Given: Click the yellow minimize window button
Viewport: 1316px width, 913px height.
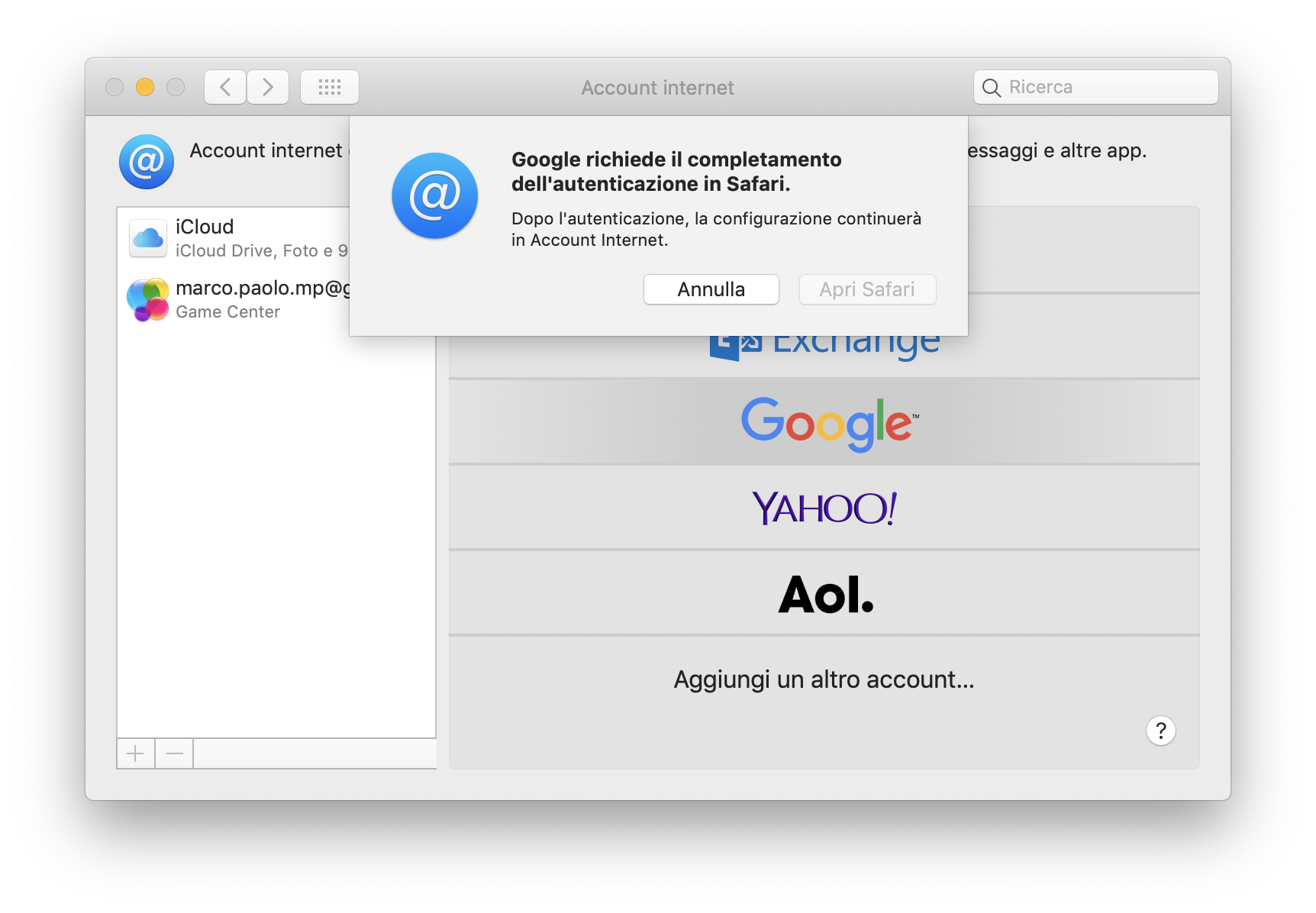Looking at the screenshot, I should click(x=145, y=87).
